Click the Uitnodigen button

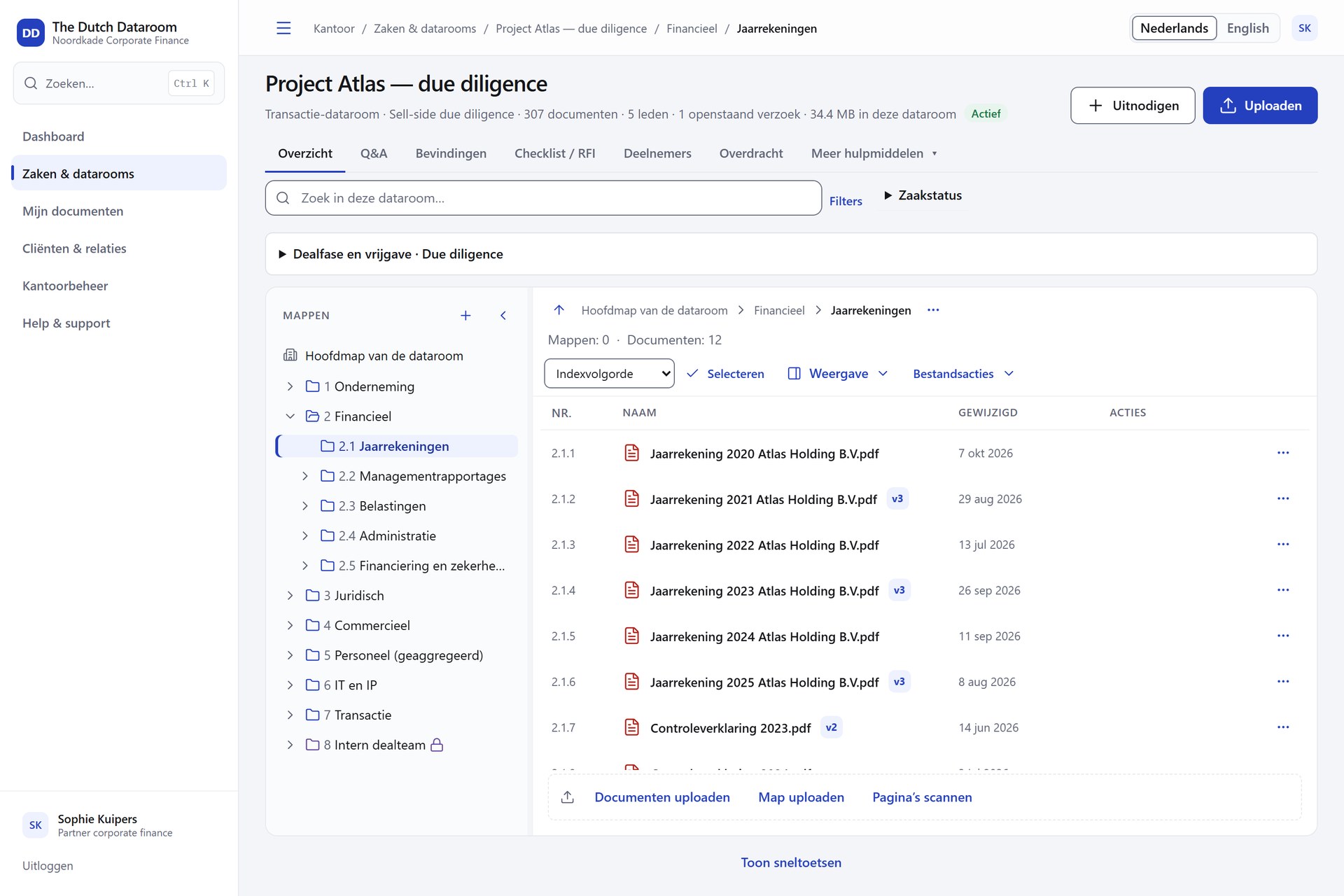[x=1133, y=106]
